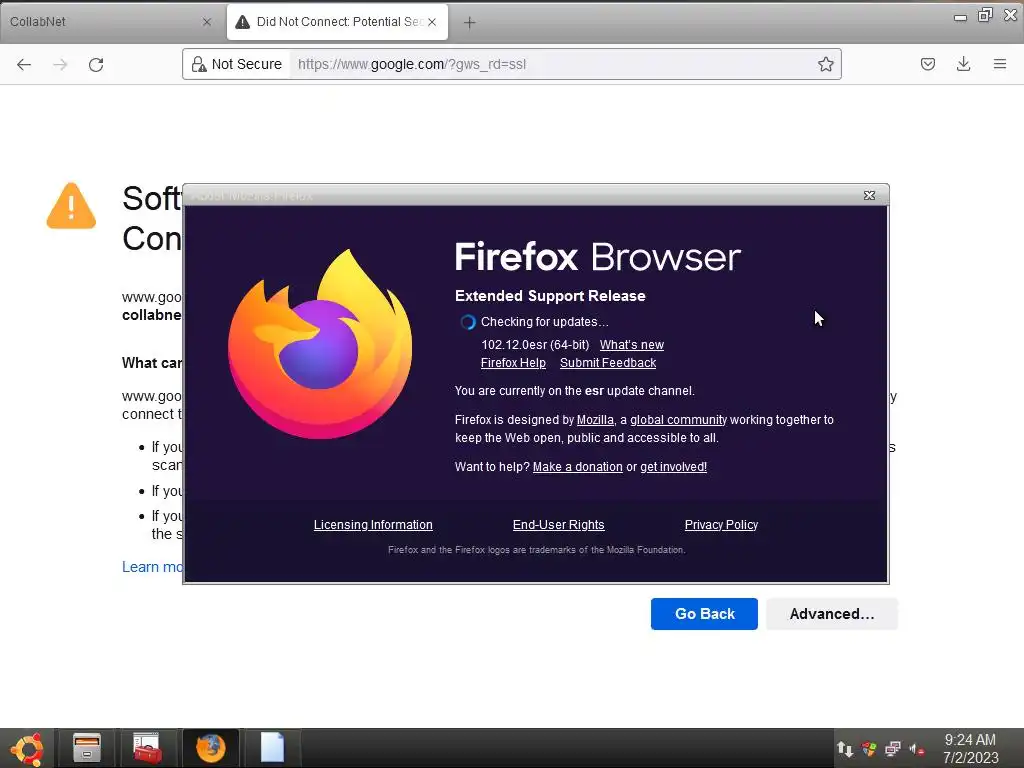The image size is (1024, 768).
Task: Close the CollabNet tab
Action: pos(207,22)
